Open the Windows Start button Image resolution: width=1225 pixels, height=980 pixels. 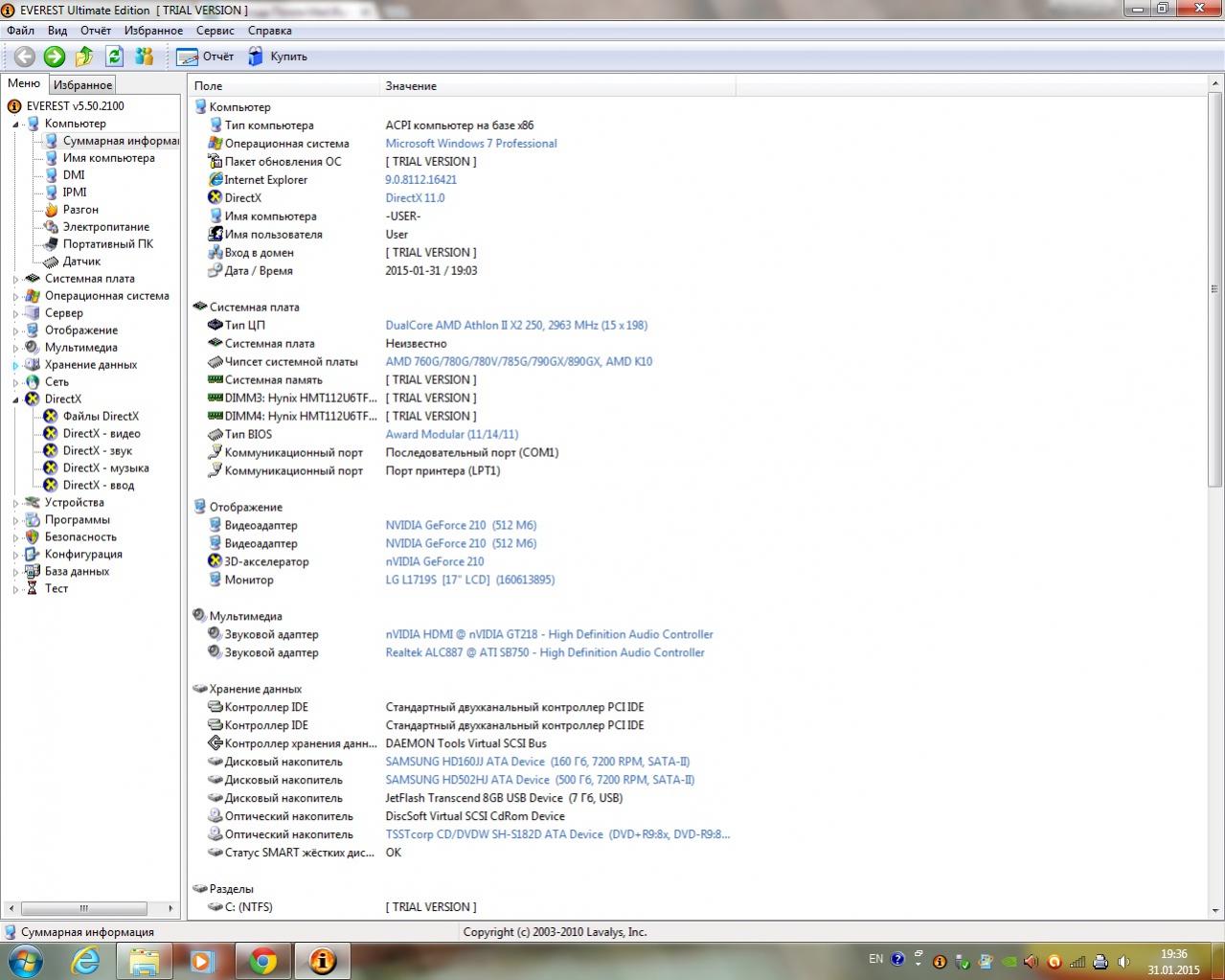coord(25,960)
